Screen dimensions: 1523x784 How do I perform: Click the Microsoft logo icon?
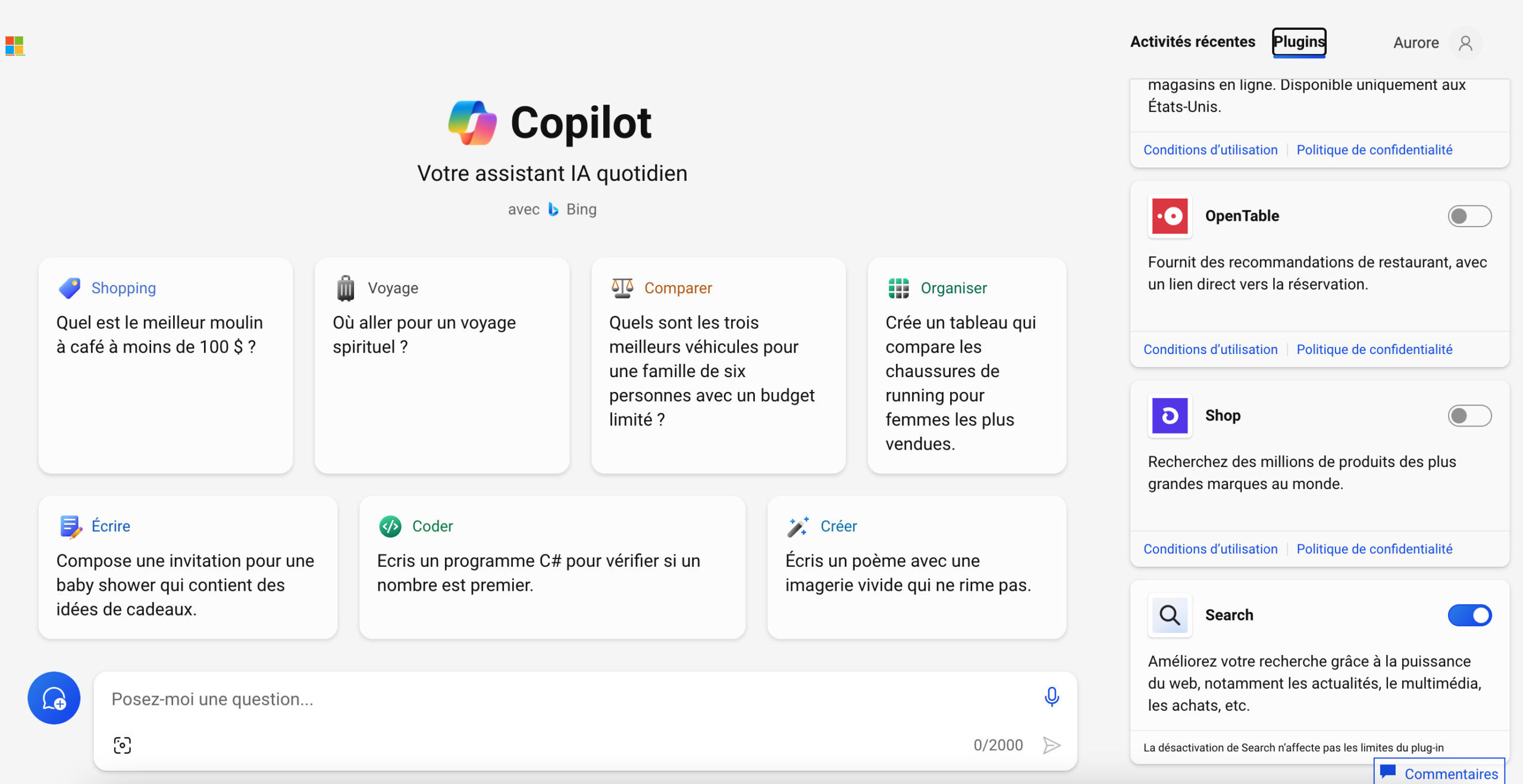tap(14, 45)
